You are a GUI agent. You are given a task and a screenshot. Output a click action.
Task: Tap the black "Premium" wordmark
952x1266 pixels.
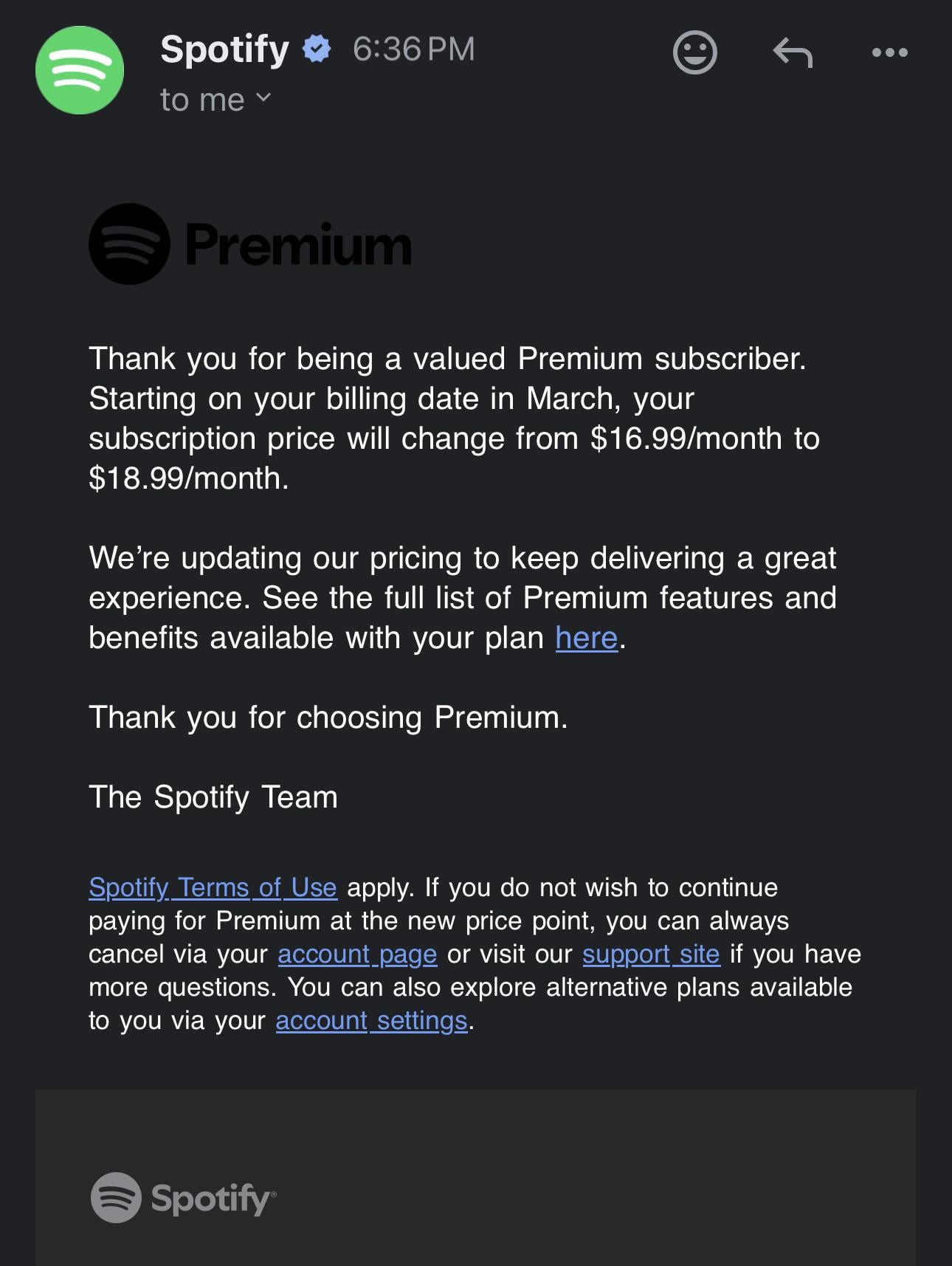click(298, 245)
